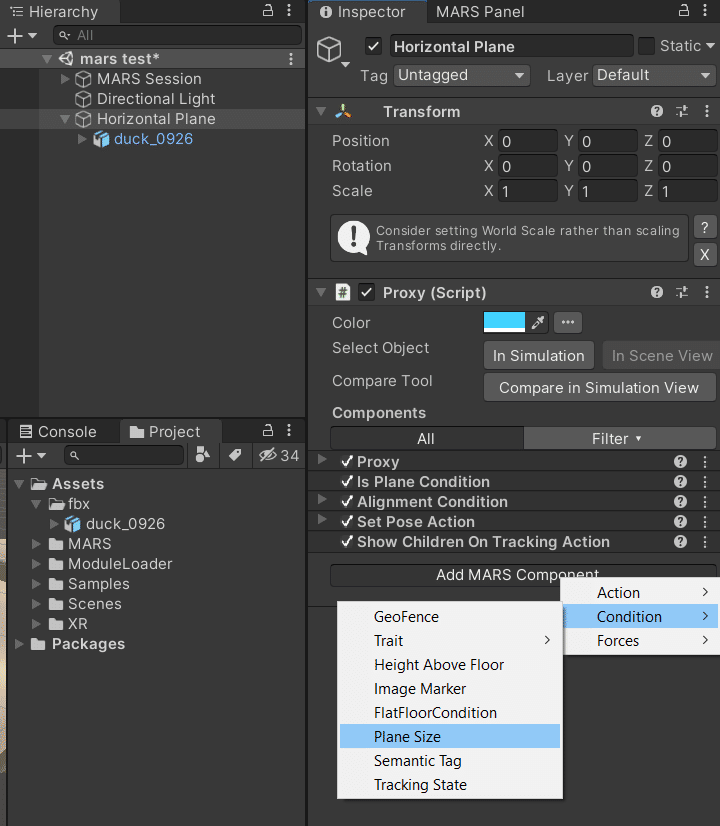Choose Plane Size from the Condition submenu

click(450, 736)
